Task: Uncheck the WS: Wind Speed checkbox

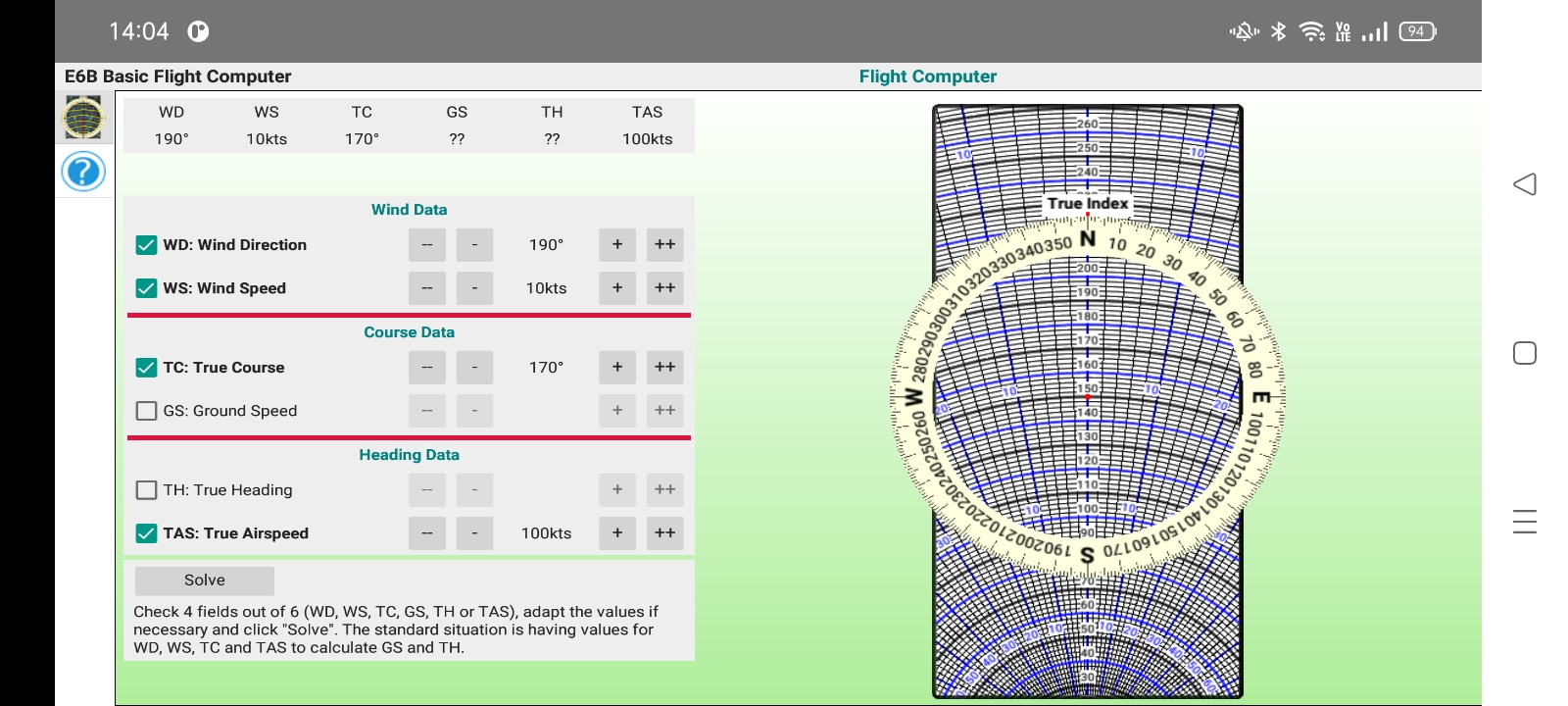Action: 146,288
